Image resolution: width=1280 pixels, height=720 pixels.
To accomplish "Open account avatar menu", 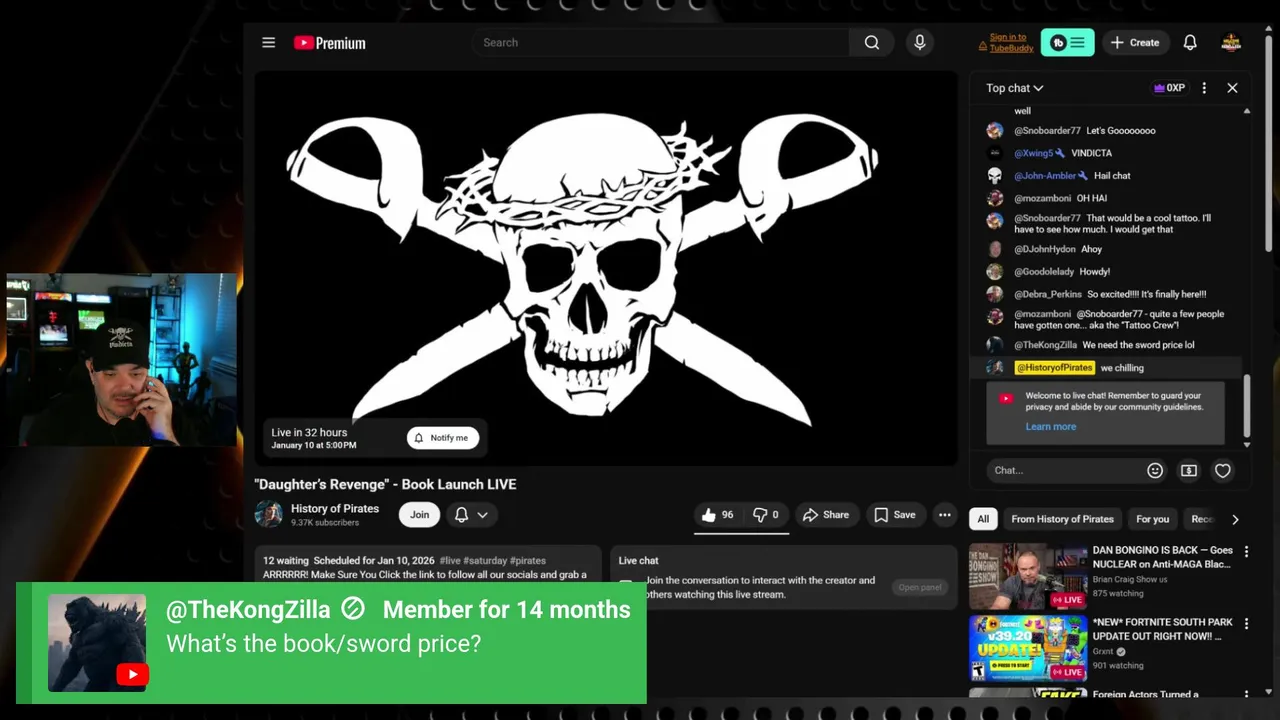I will tap(1231, 42).
